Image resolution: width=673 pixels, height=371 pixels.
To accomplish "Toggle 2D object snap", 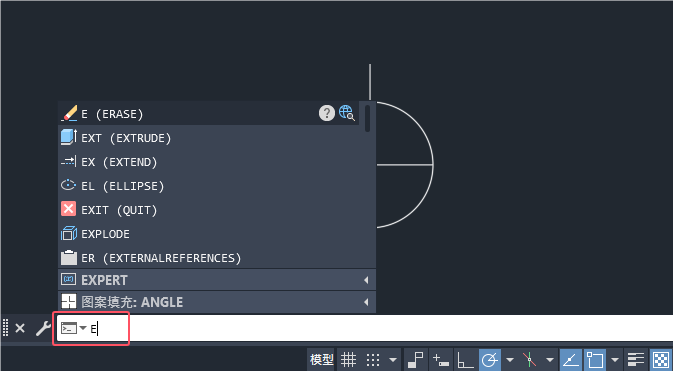I will [x=595, y=359].
